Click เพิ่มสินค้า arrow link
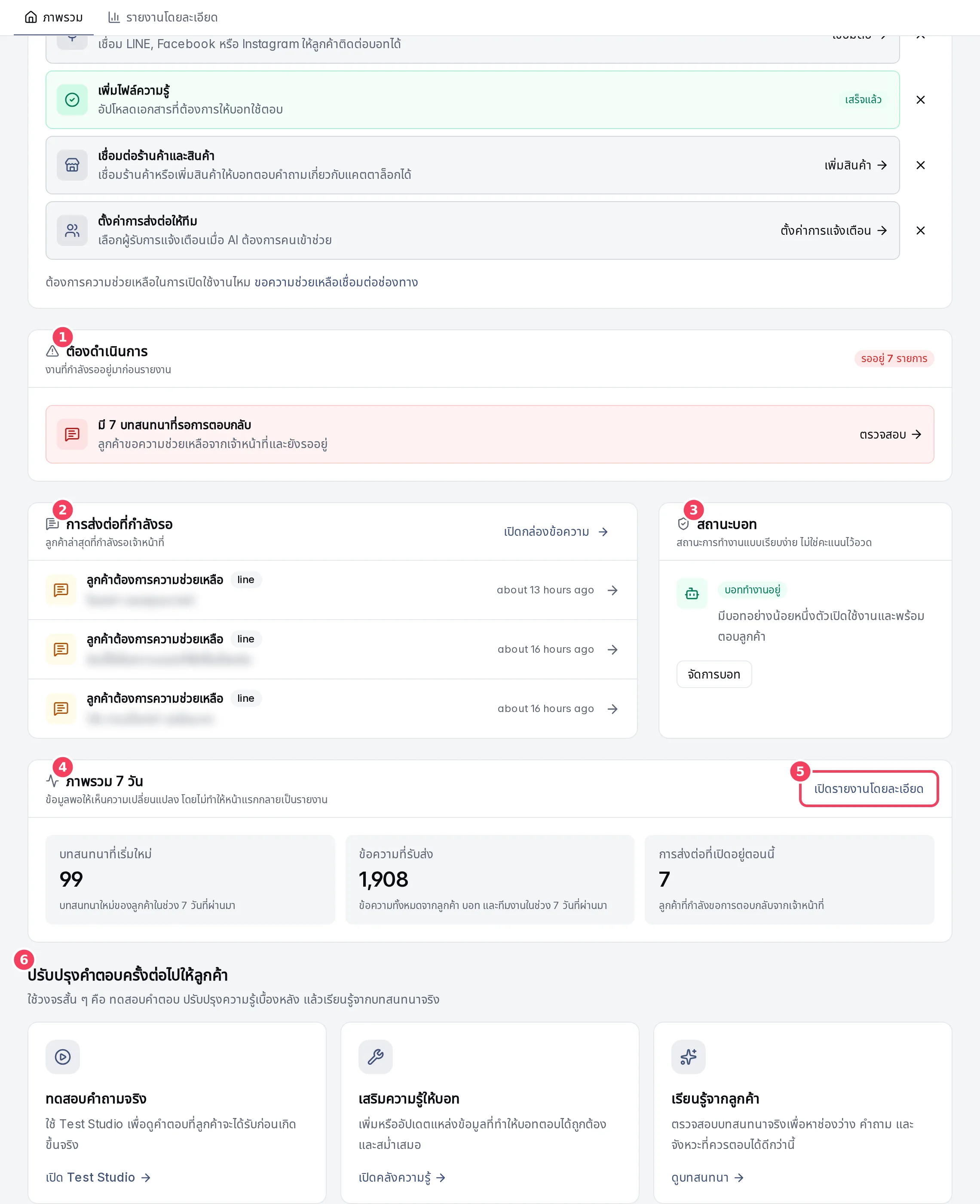 (856, 166)
